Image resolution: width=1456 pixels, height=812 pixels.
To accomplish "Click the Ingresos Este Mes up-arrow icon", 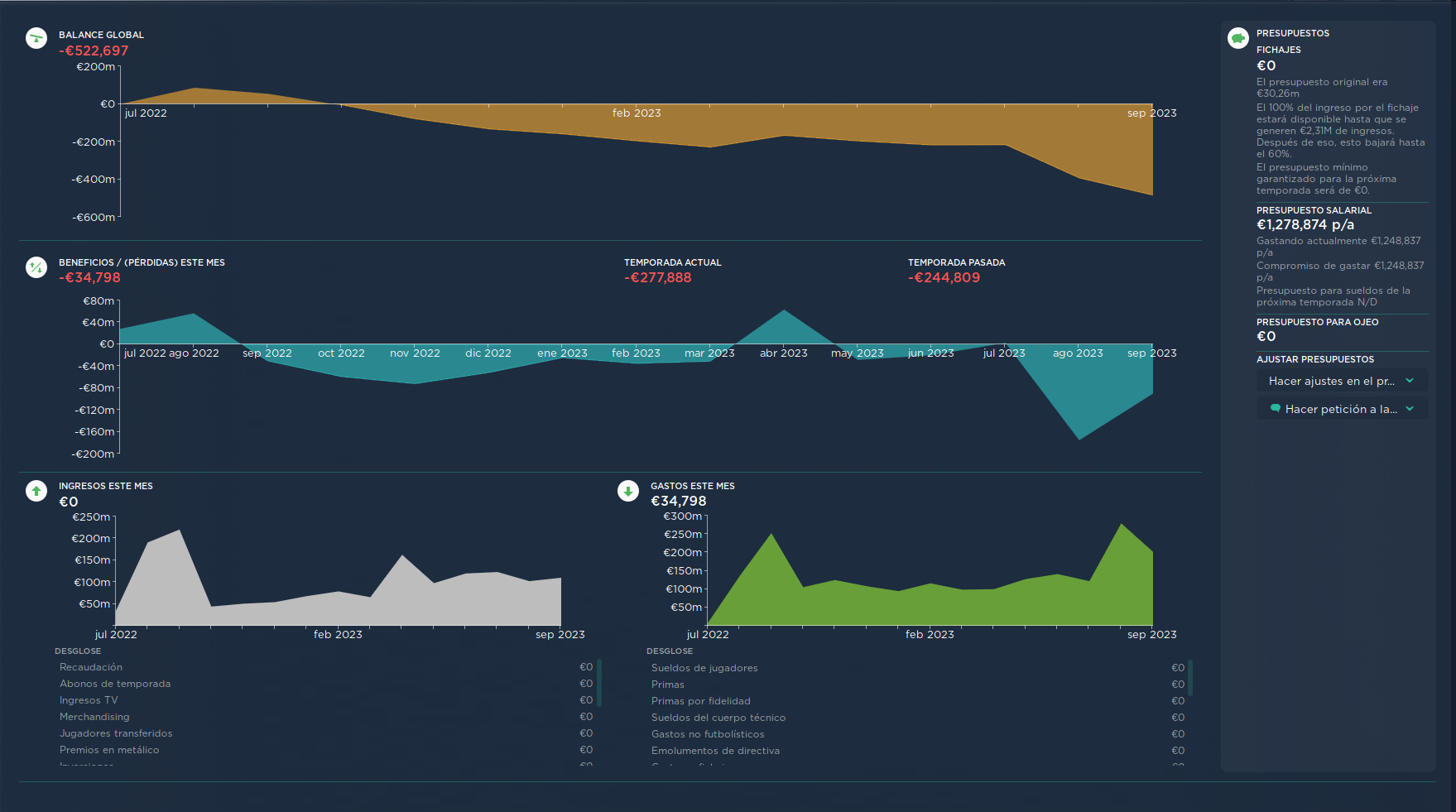I will tap(36, 491).
